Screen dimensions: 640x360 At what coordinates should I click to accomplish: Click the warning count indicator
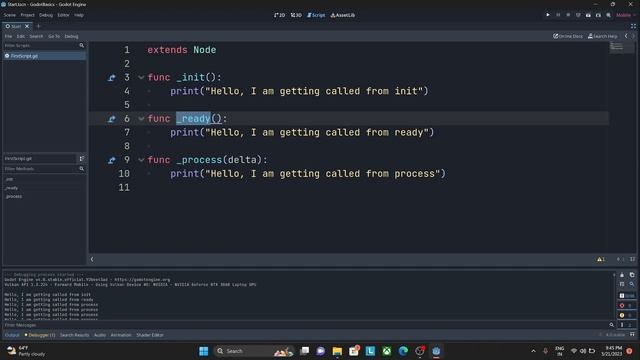[x=601, y=259]
